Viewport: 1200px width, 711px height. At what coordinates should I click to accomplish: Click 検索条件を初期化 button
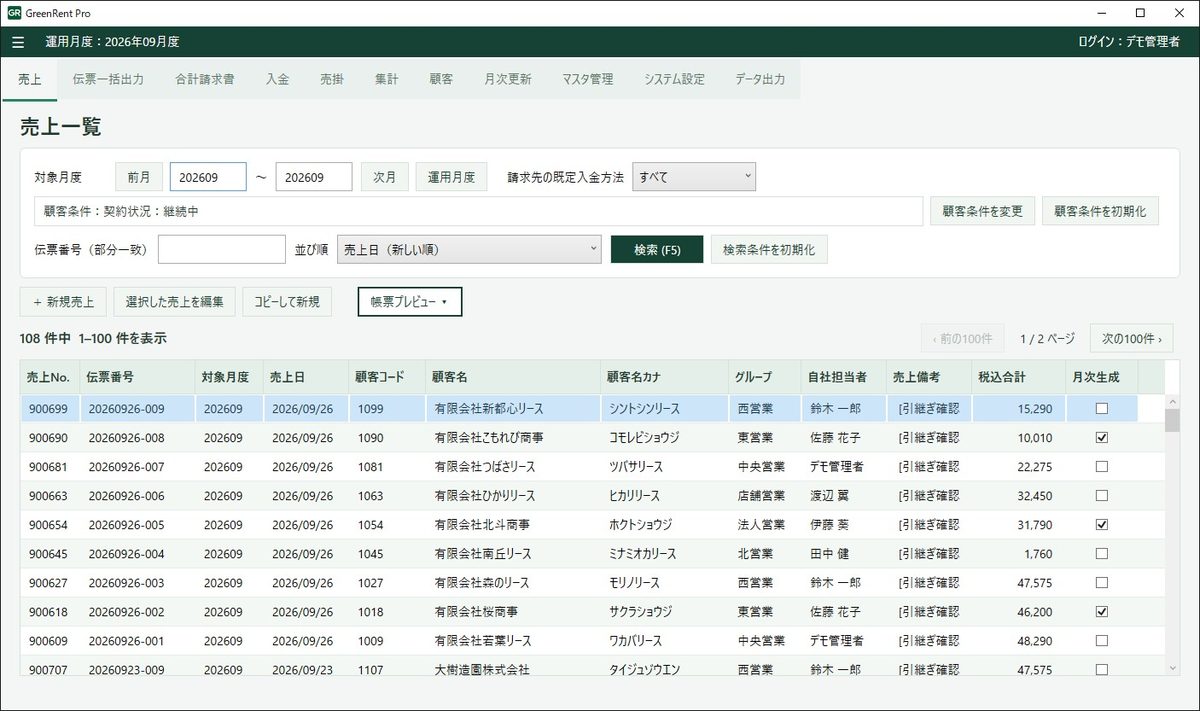click(x=769, y=250)
